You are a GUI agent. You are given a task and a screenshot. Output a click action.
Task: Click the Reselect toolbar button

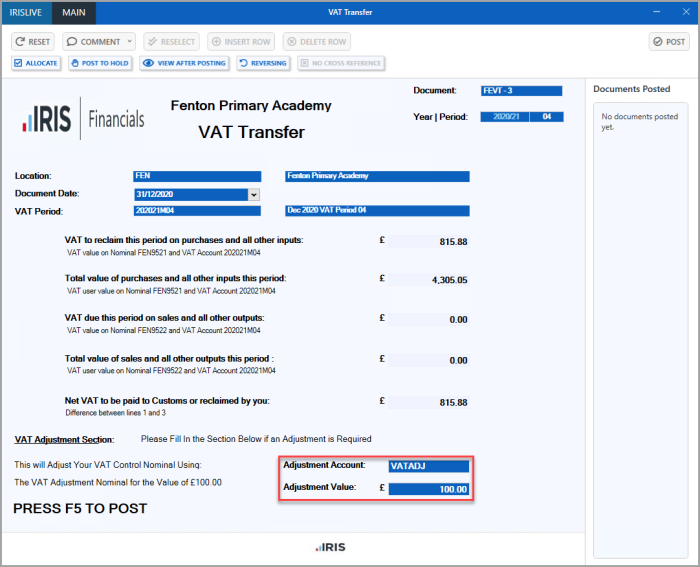click(171, 42)
